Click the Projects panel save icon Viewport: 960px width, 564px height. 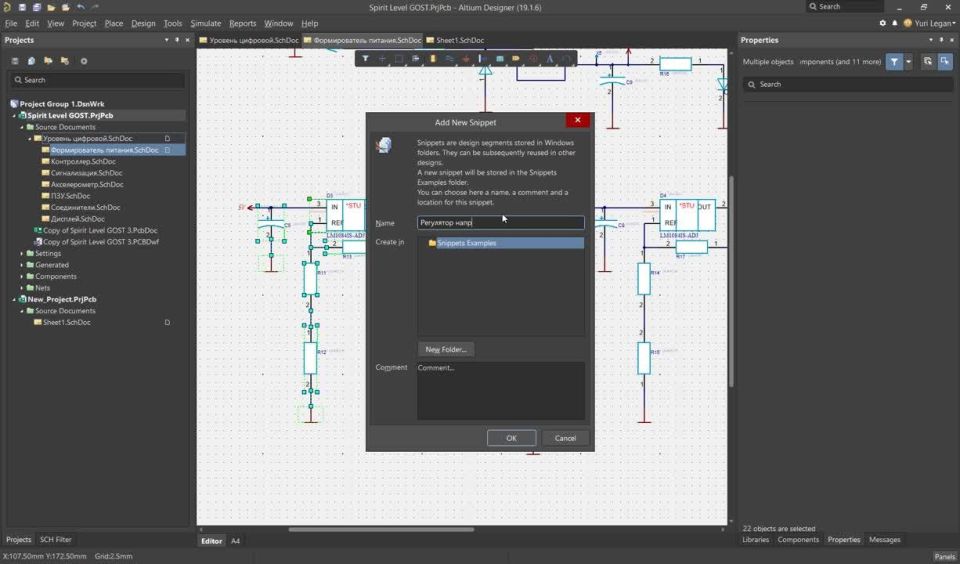[15, 61]
